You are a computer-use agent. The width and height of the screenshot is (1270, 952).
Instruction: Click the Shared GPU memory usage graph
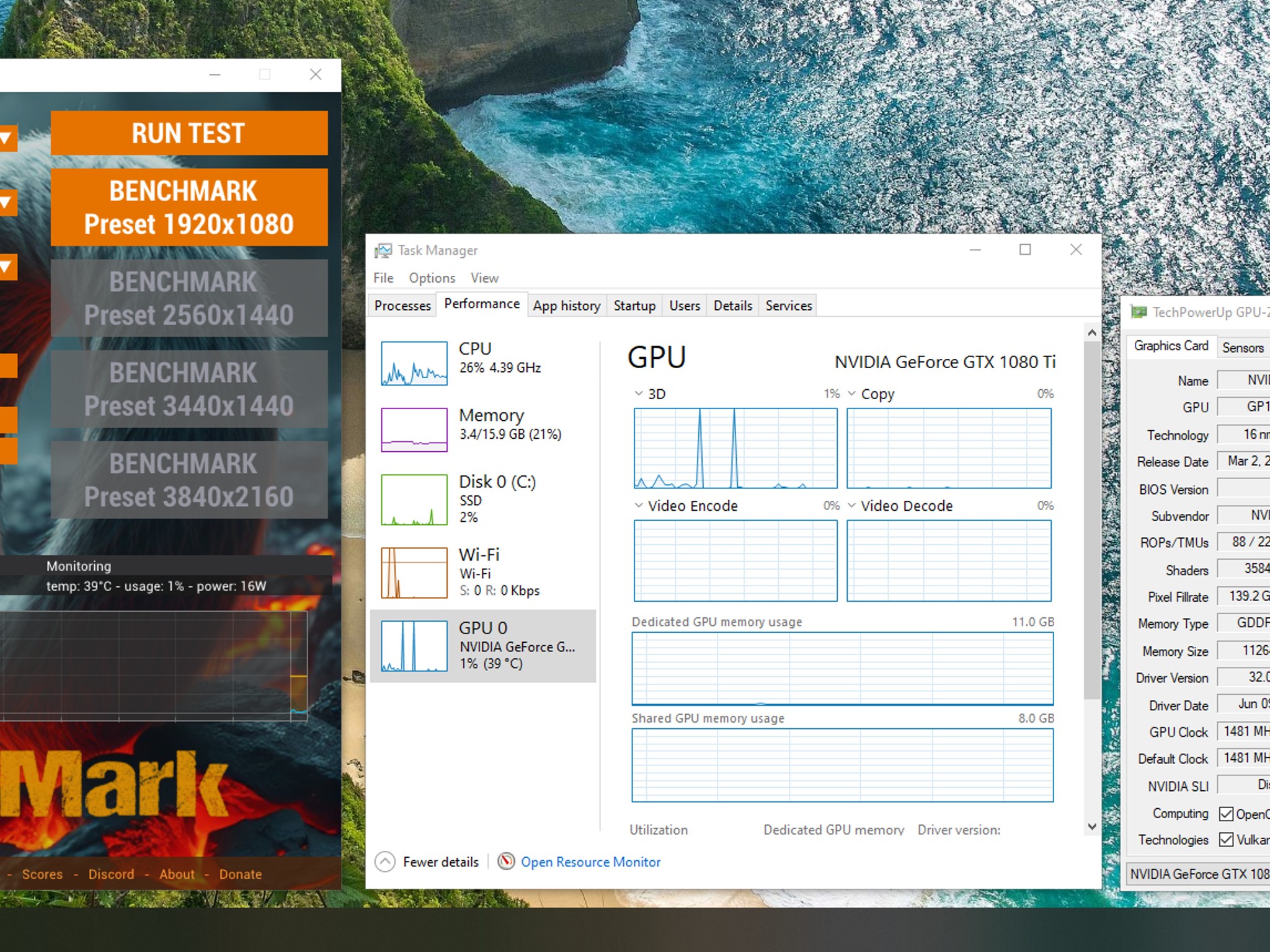(x=843, y=765)
